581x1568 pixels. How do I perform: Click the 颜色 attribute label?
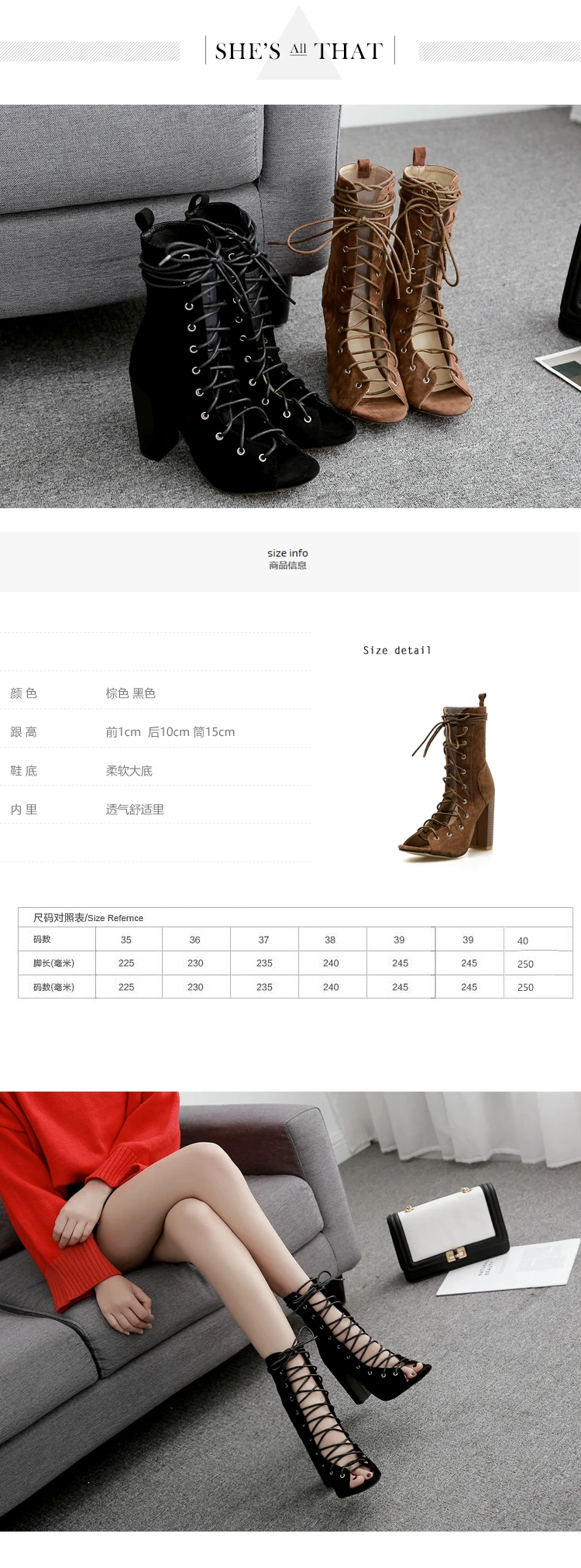(x=23, y=693)
